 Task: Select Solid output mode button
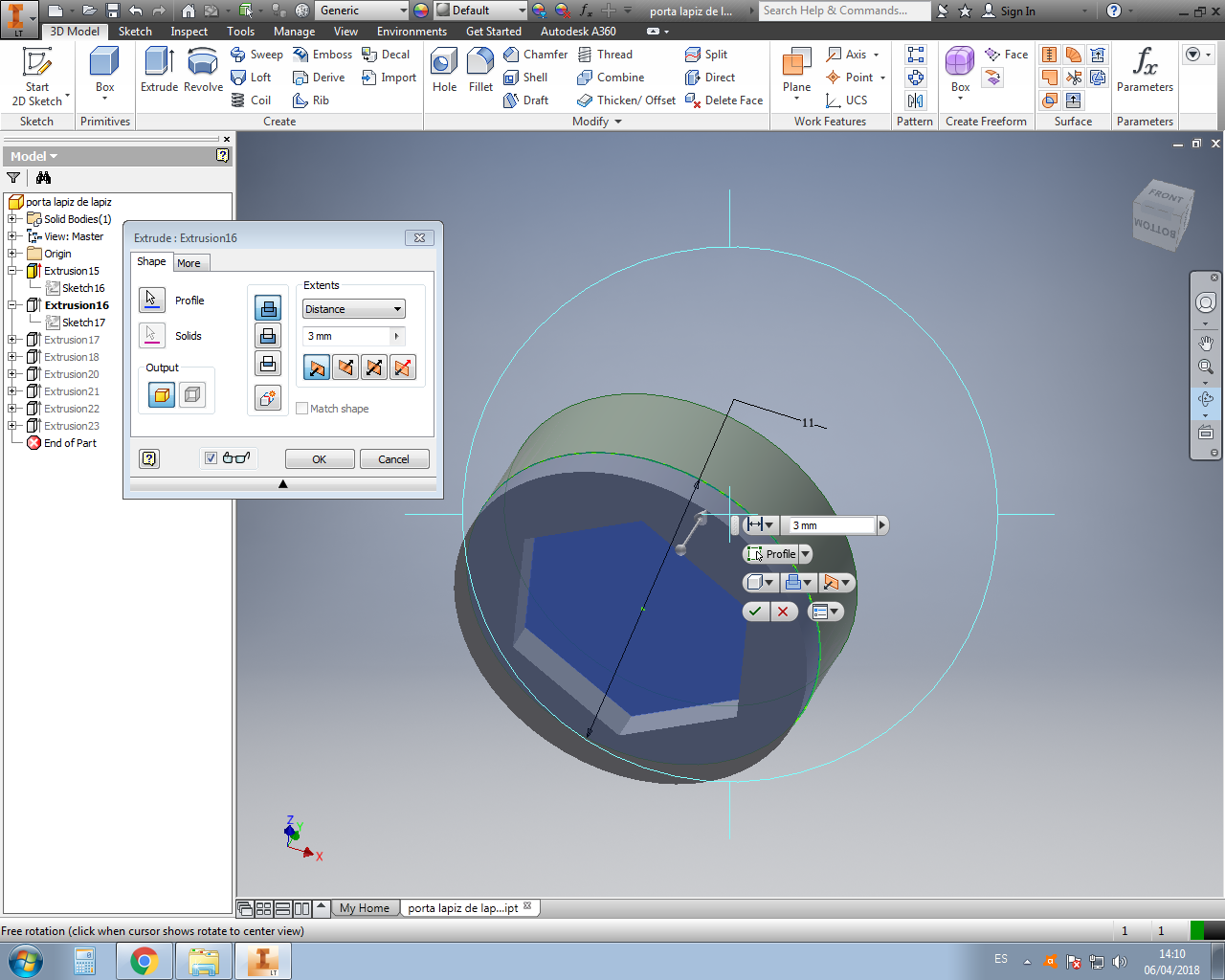[x=162, y=394]
